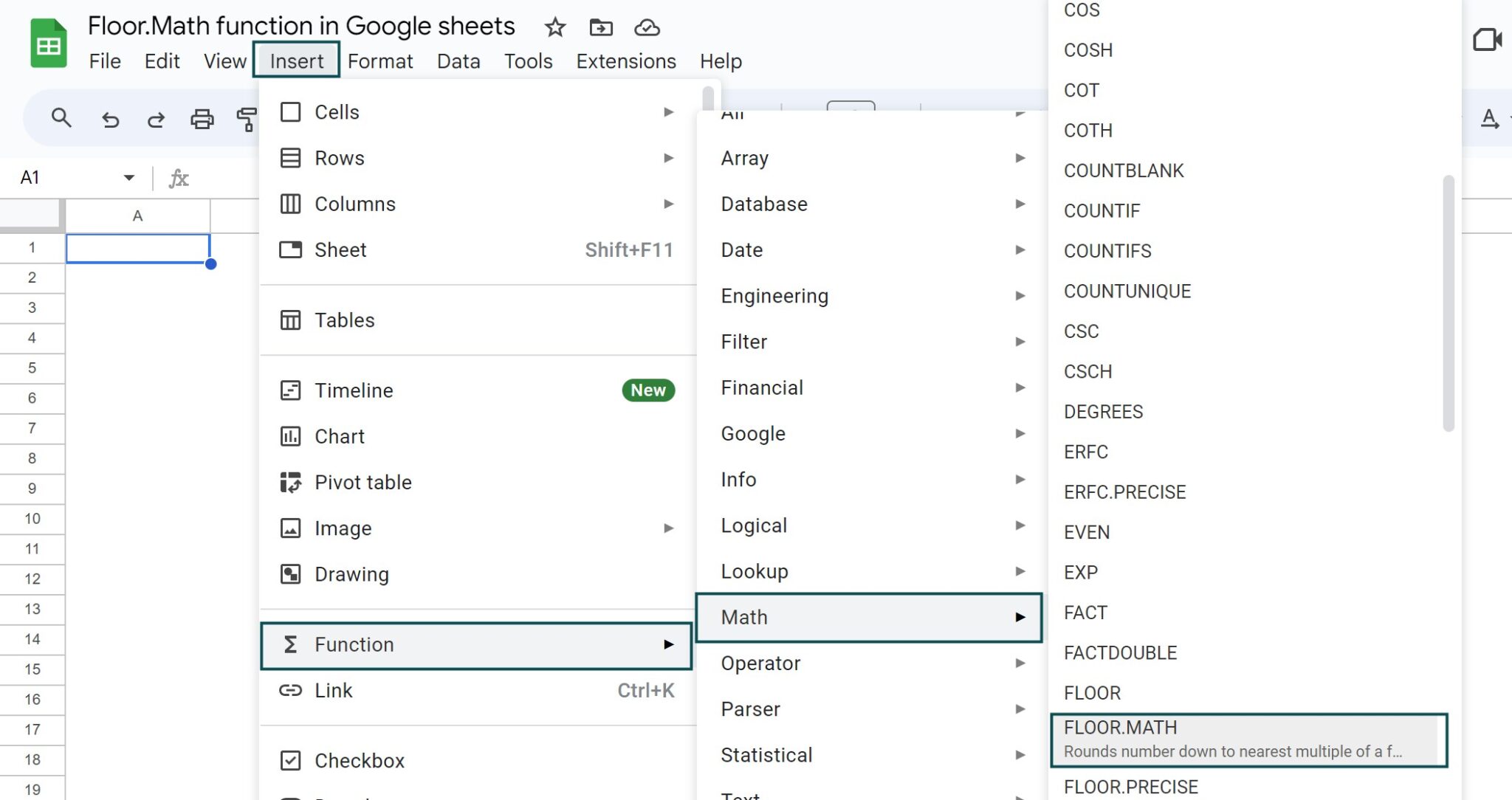The height and width of the screenshot is (800, 1512).
Task: Redo the last action
Action: click(157, 118)
